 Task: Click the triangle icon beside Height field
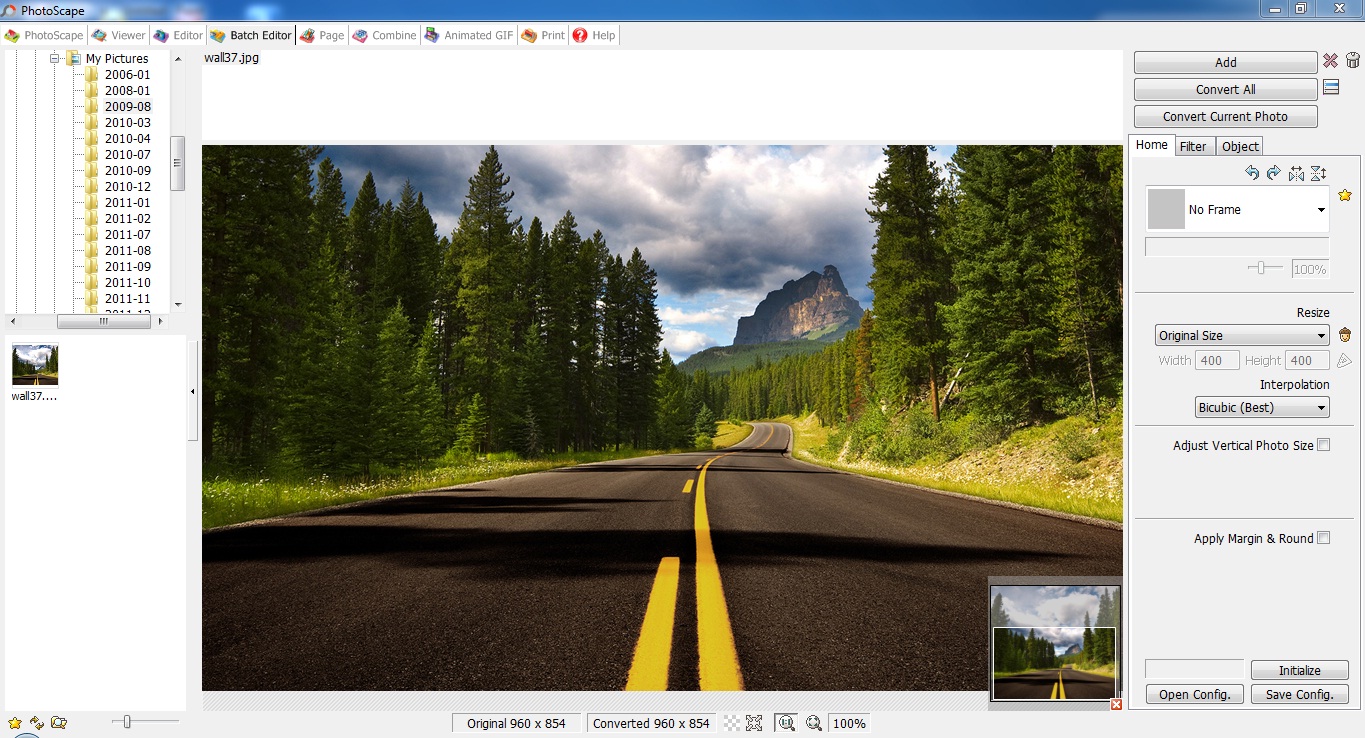1345,360
